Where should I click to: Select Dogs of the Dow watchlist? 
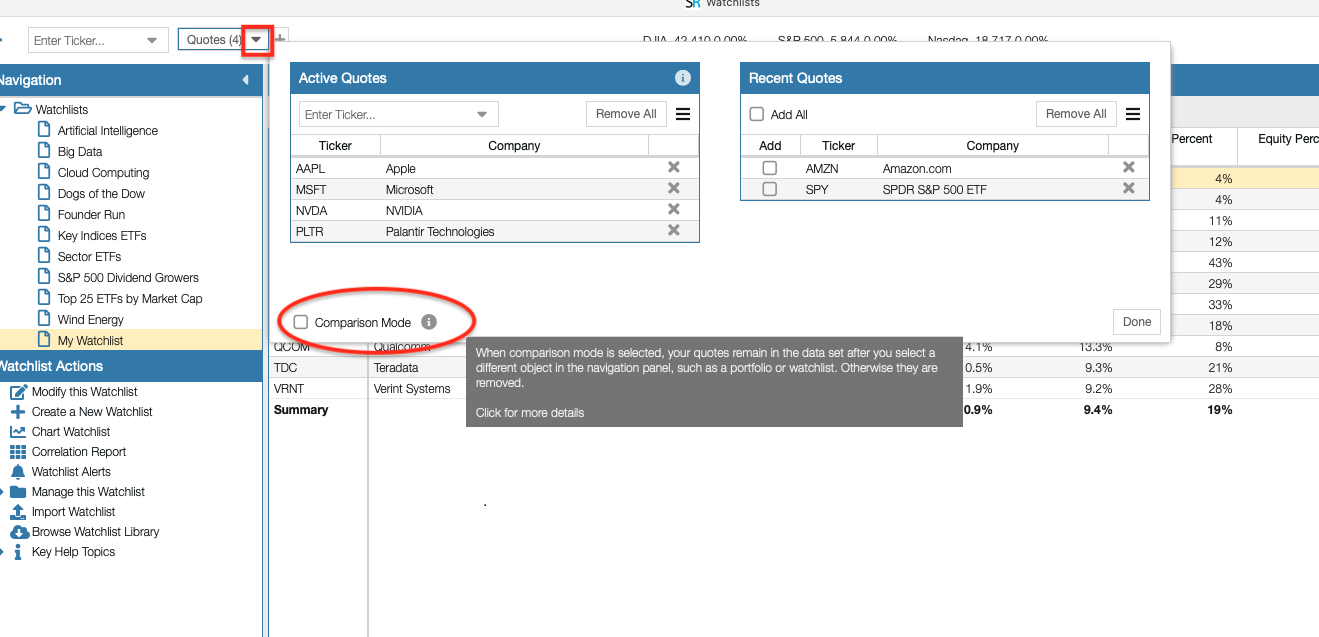[x=101, y=194]
